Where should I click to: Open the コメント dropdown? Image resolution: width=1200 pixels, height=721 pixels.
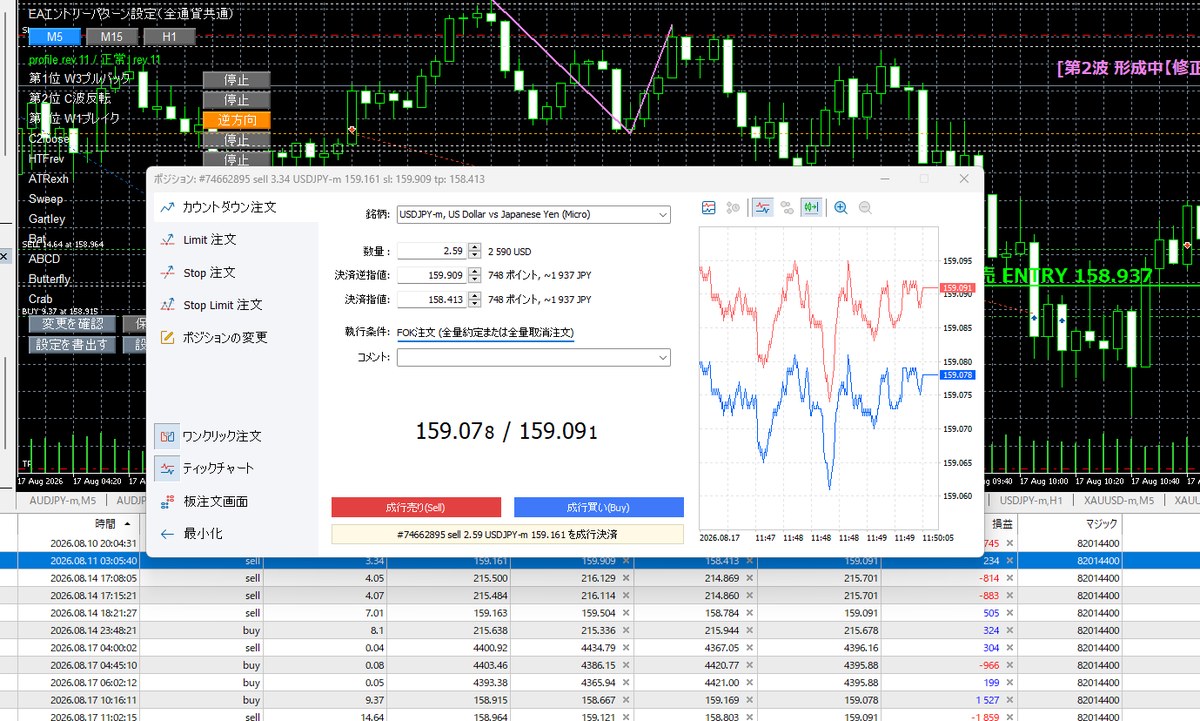[663, 357]
